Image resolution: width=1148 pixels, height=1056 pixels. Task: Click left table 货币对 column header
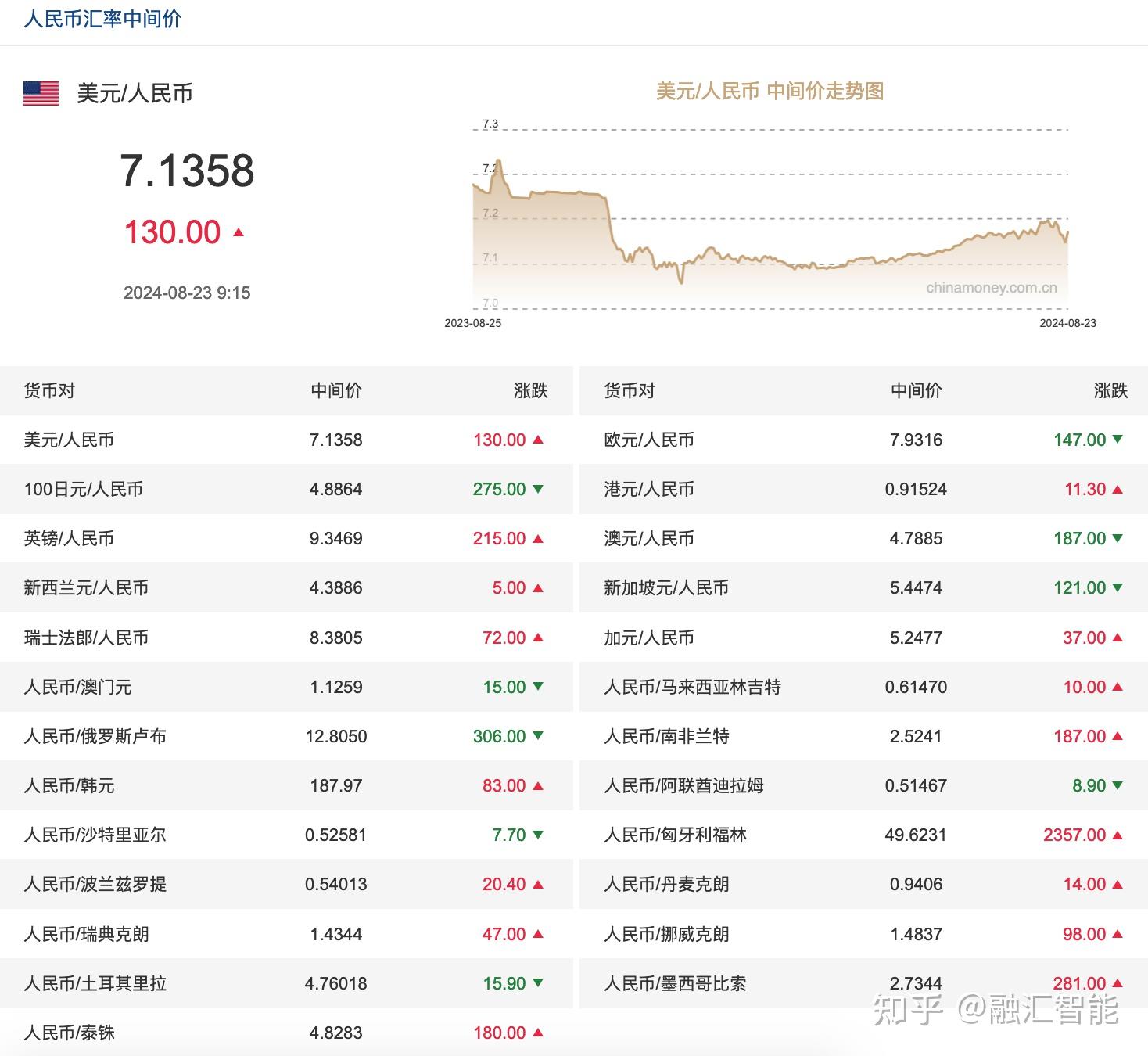pyautogui.click(x=49, y=390)
